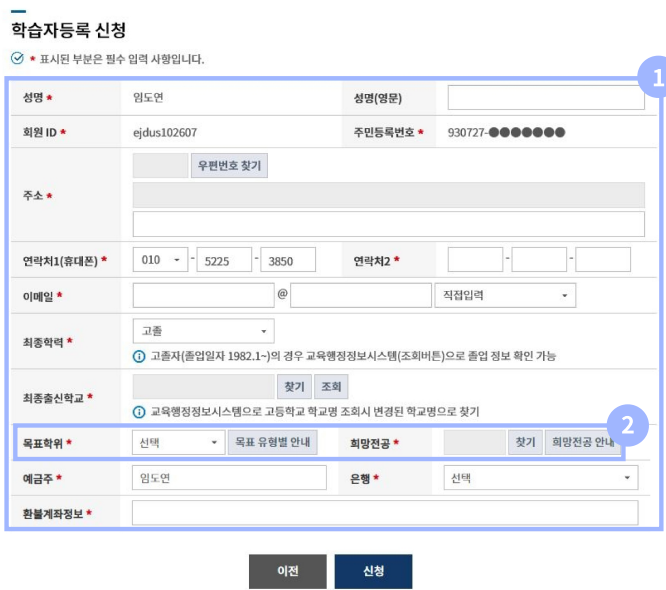Image resolution: width=666 pixels, height=590 pixels.
Task: Click the checkmark icon by the required fields notice
Action: 16,59
